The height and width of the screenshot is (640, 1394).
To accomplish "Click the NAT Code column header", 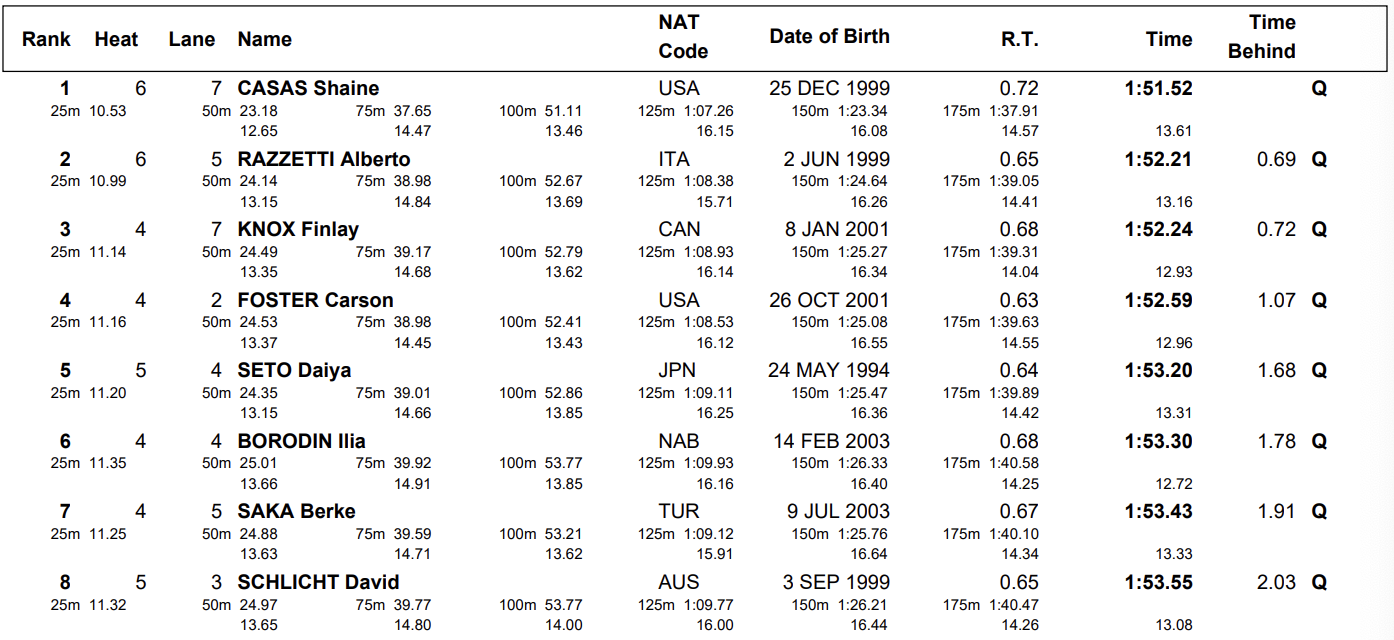I will (x=683, y=37).
